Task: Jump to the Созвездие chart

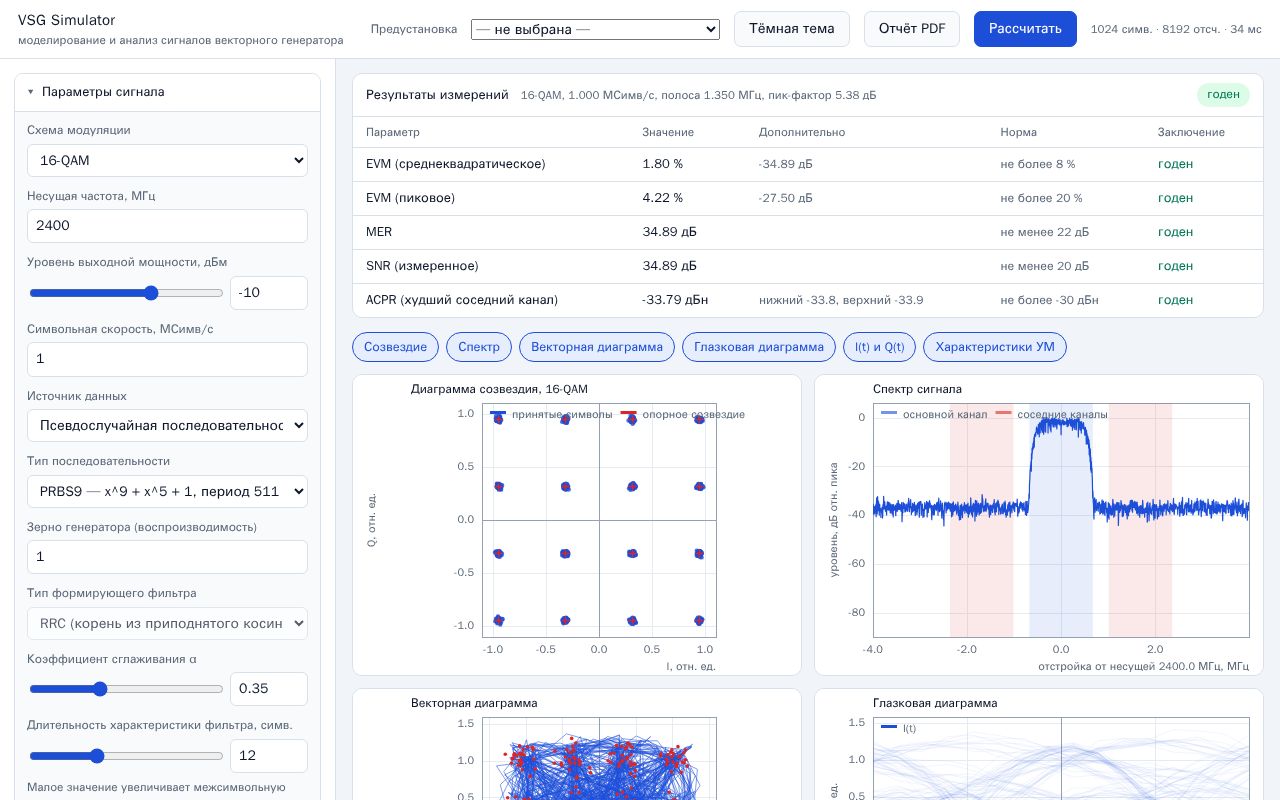Action: pos(395,347)
